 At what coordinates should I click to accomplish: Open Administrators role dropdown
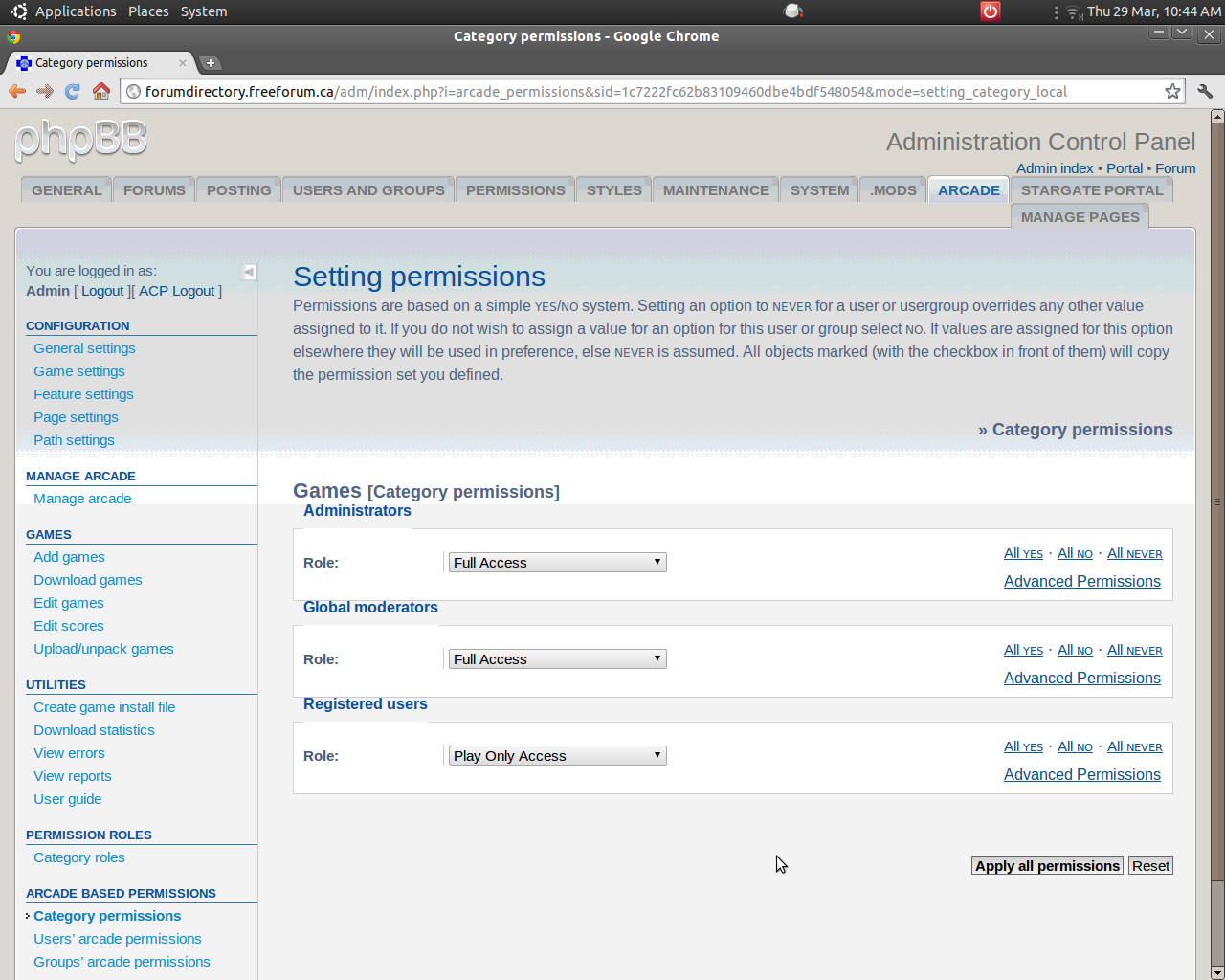click(x=557, y=563)
